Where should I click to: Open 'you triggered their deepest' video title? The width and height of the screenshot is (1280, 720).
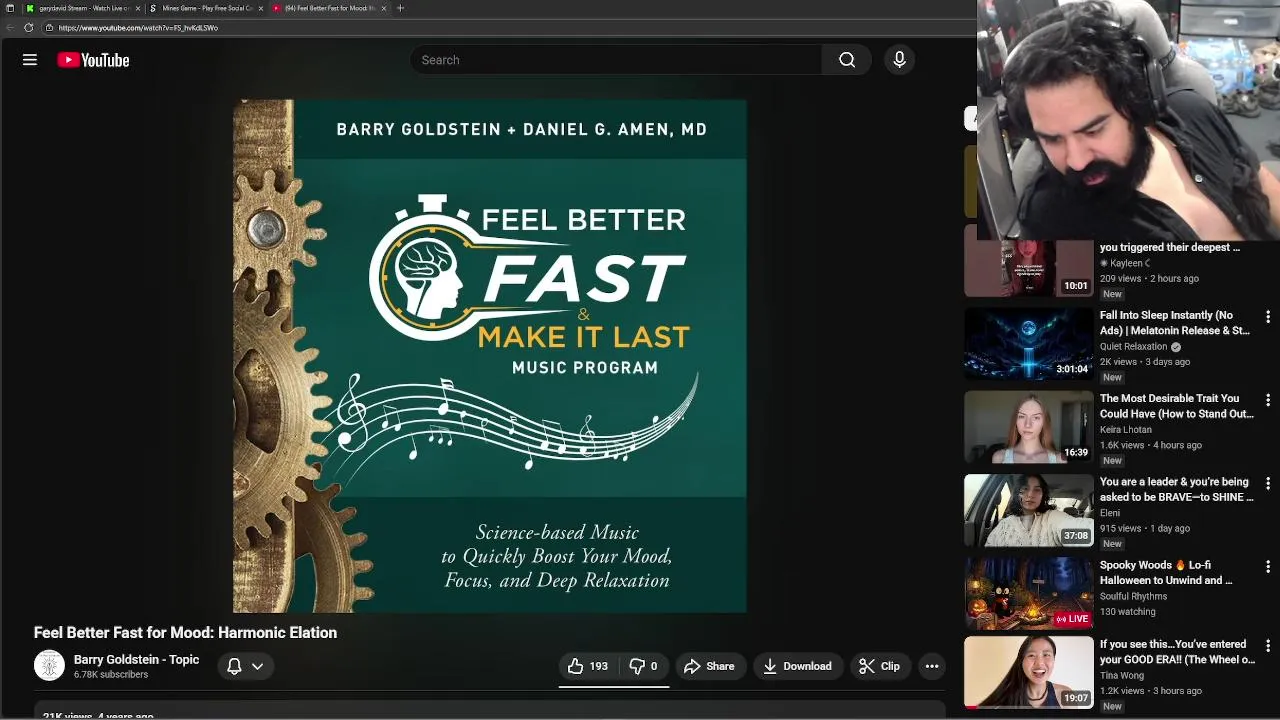[1170, 247]
